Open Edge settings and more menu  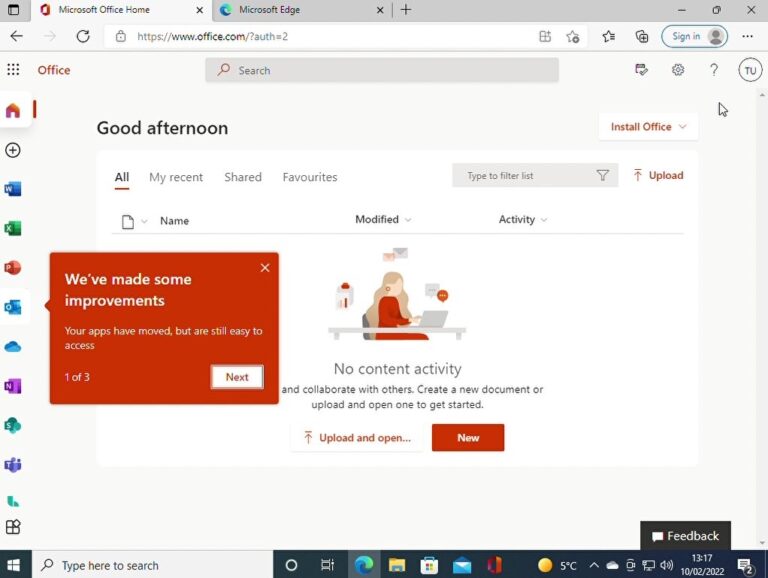747,36
